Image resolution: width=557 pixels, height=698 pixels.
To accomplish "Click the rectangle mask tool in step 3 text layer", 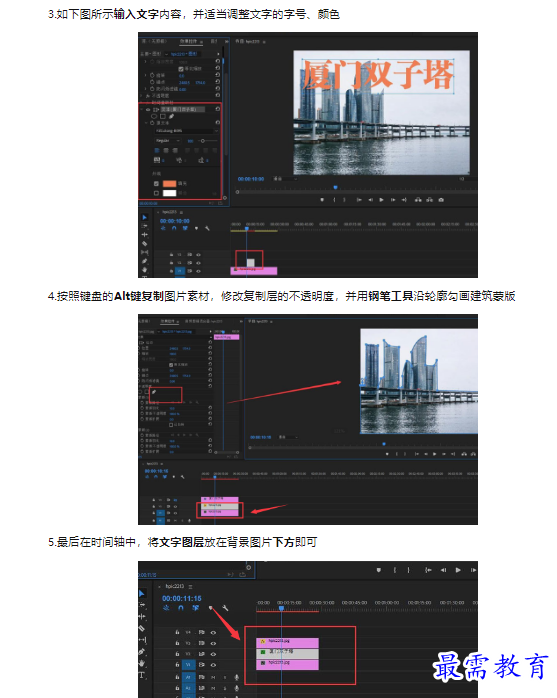I will click(x=163, y=116).
